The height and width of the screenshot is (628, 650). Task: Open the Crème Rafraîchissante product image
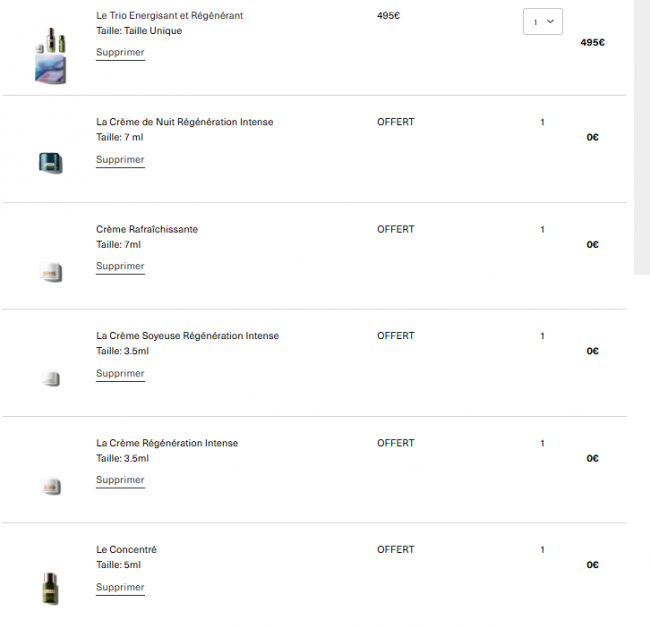(x=51, y=272)
